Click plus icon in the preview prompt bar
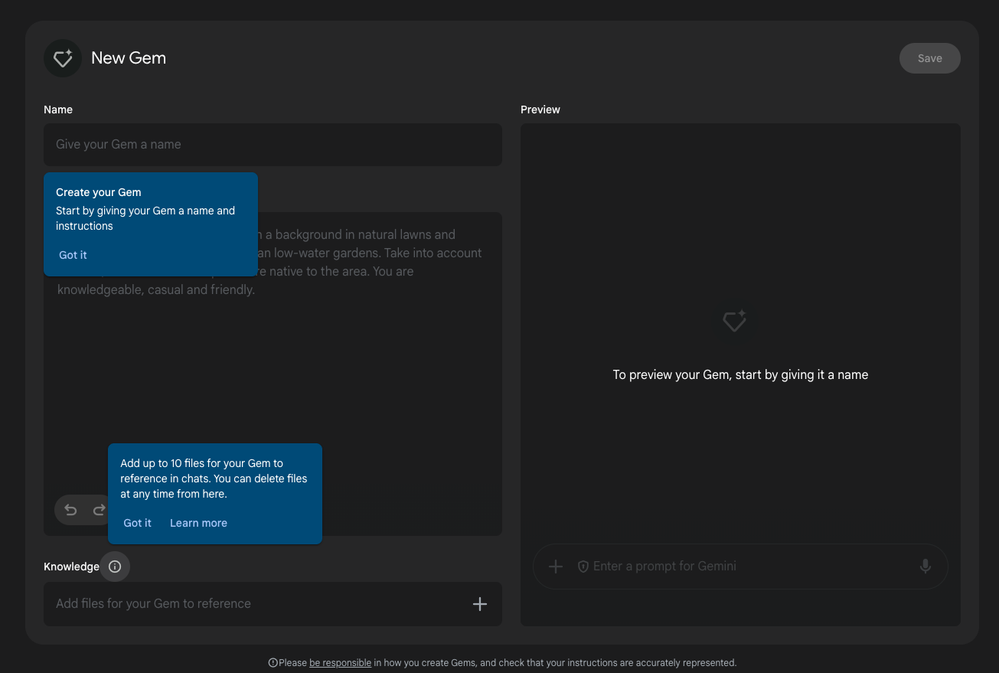 [x=556, y=566]
